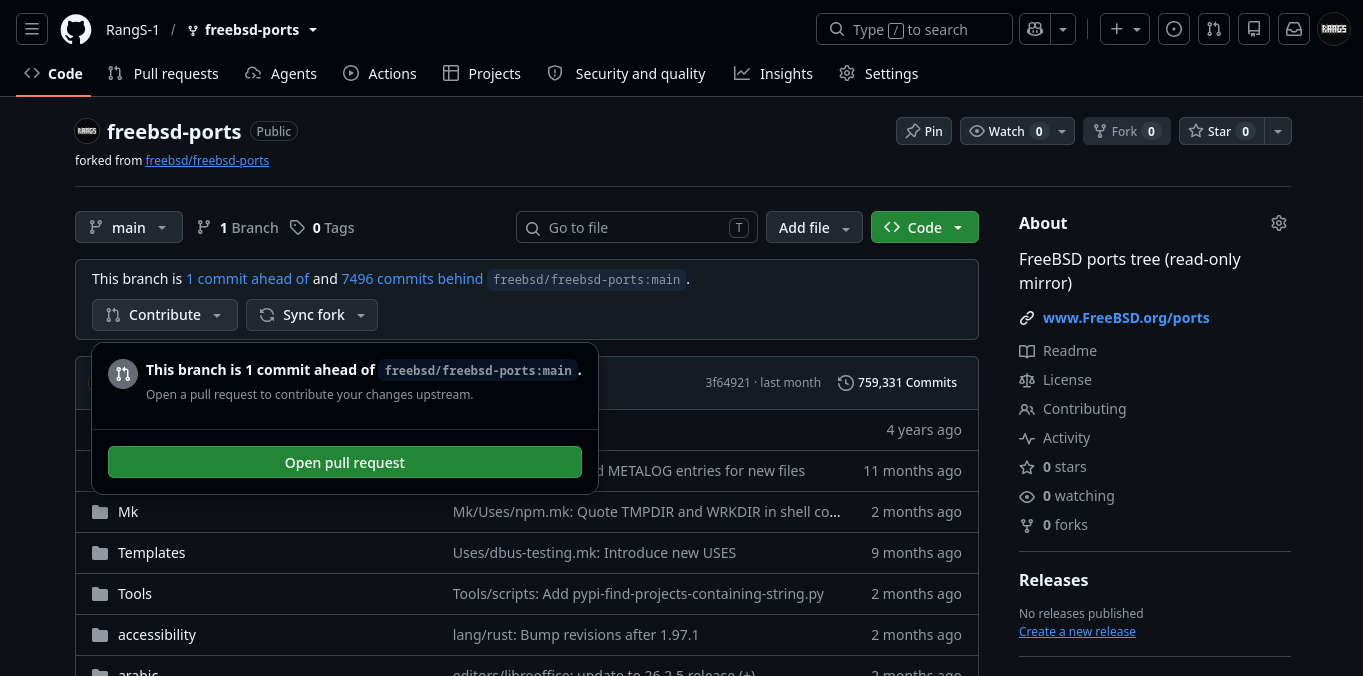Open the green Code dropdown

(x=925, y=228)
